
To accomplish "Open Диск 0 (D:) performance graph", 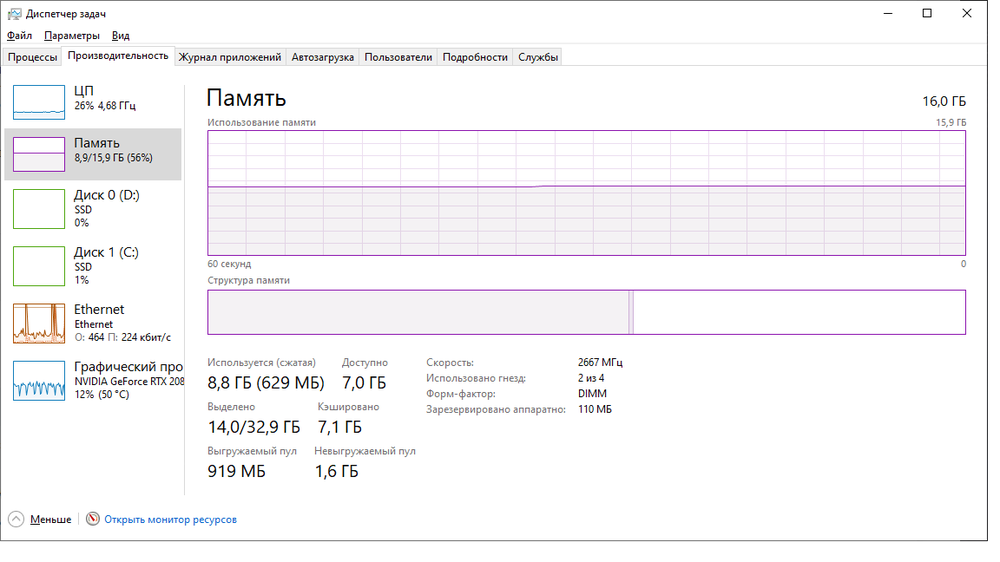I will pyautogui.click(x=38, y=209).
